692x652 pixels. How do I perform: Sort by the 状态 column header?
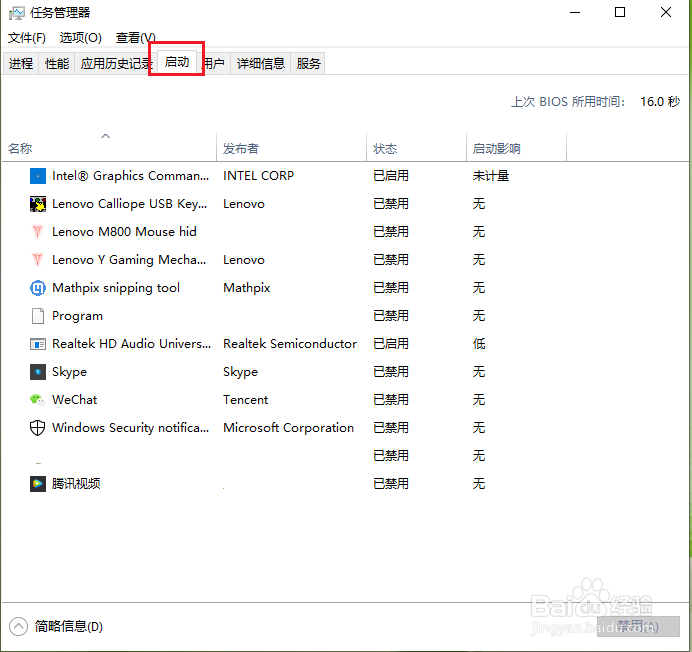[416, 148]
